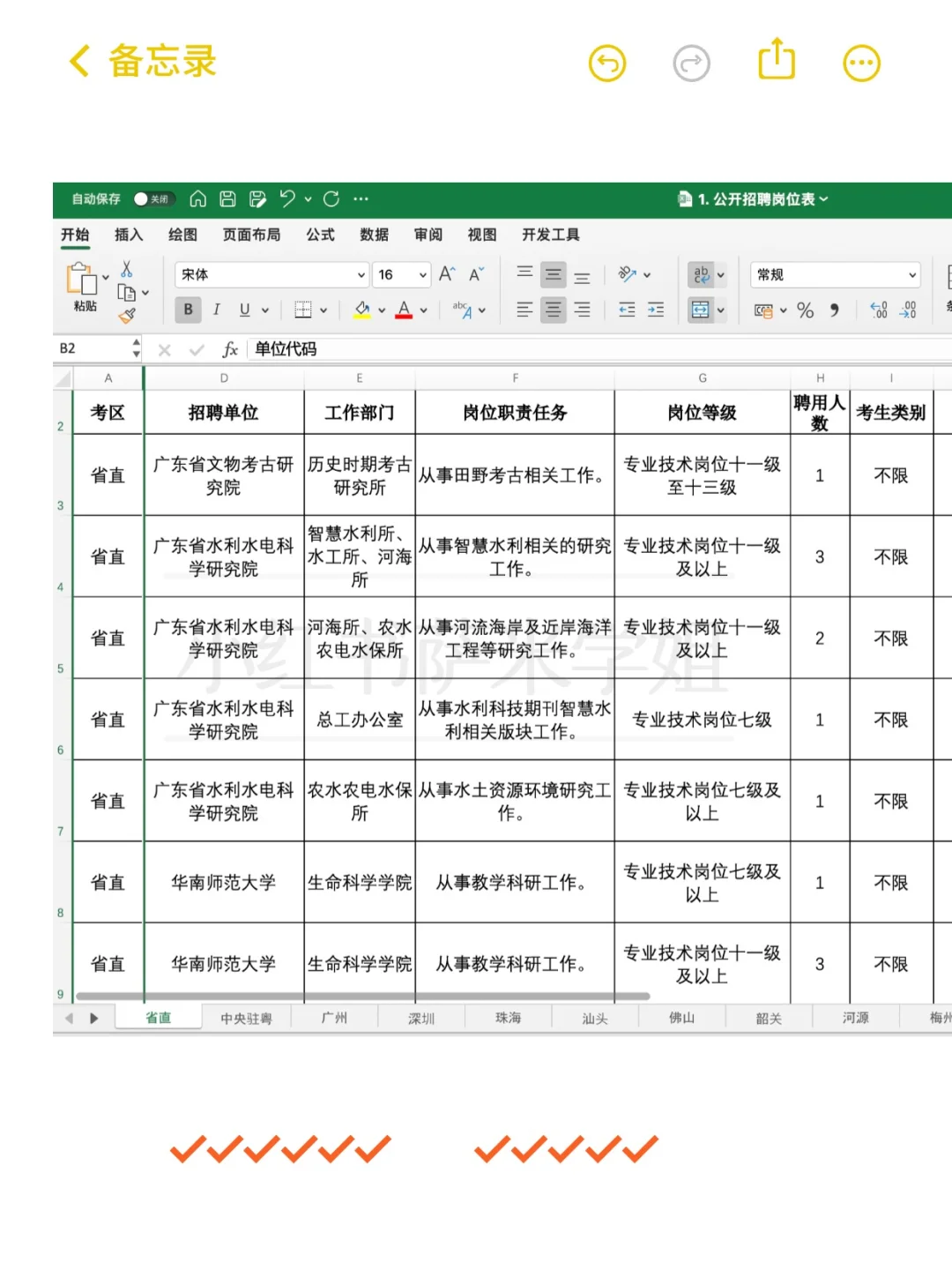Toggle underline formatting U

coord(244,310)
